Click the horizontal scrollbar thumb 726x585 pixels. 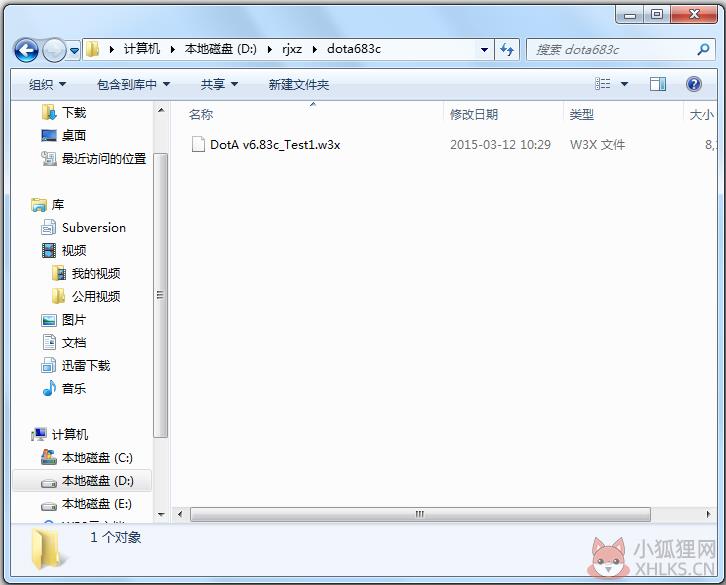tap(420, 514)
